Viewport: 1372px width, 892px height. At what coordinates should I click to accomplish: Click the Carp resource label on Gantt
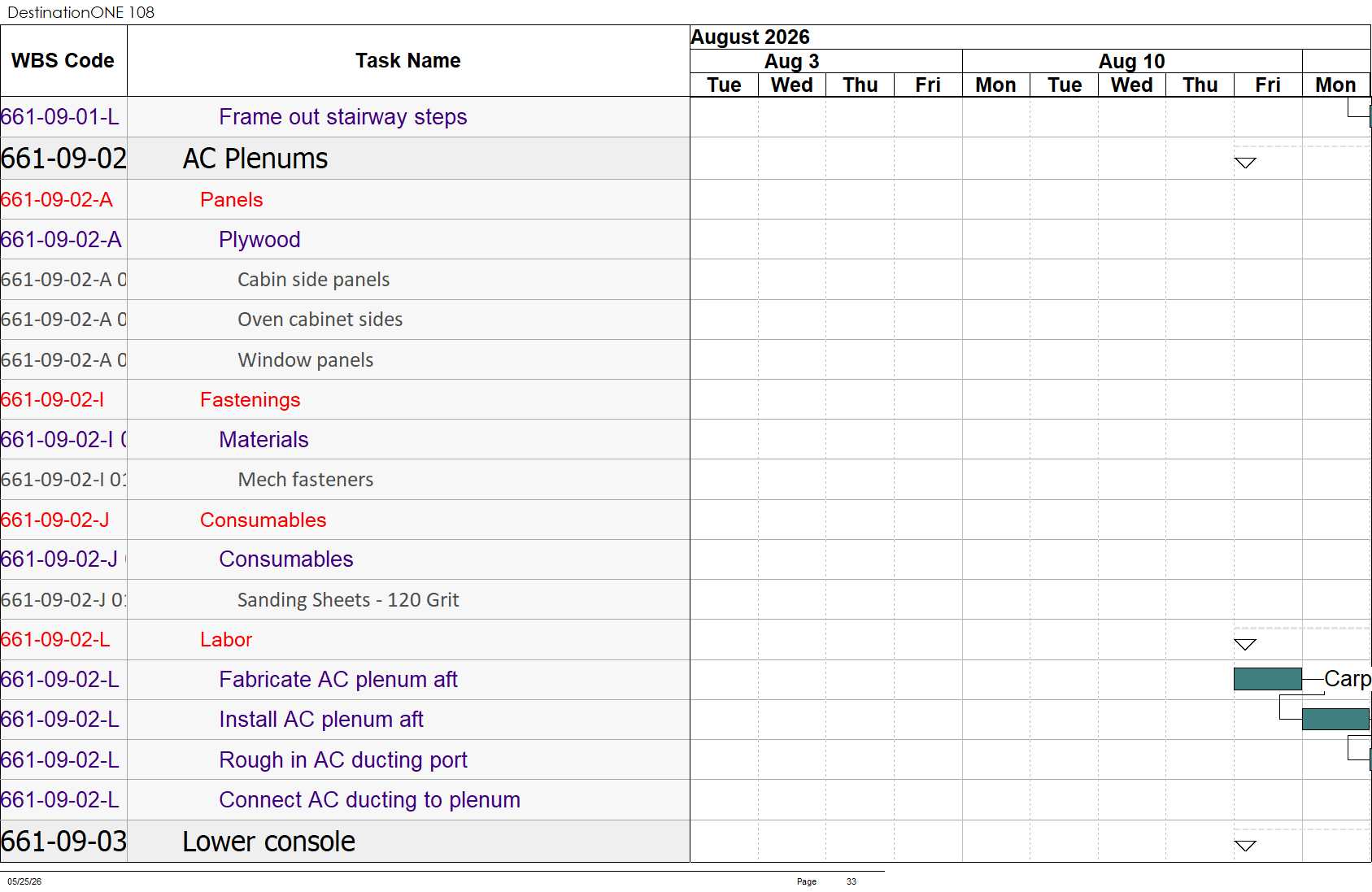(1348, 679)
